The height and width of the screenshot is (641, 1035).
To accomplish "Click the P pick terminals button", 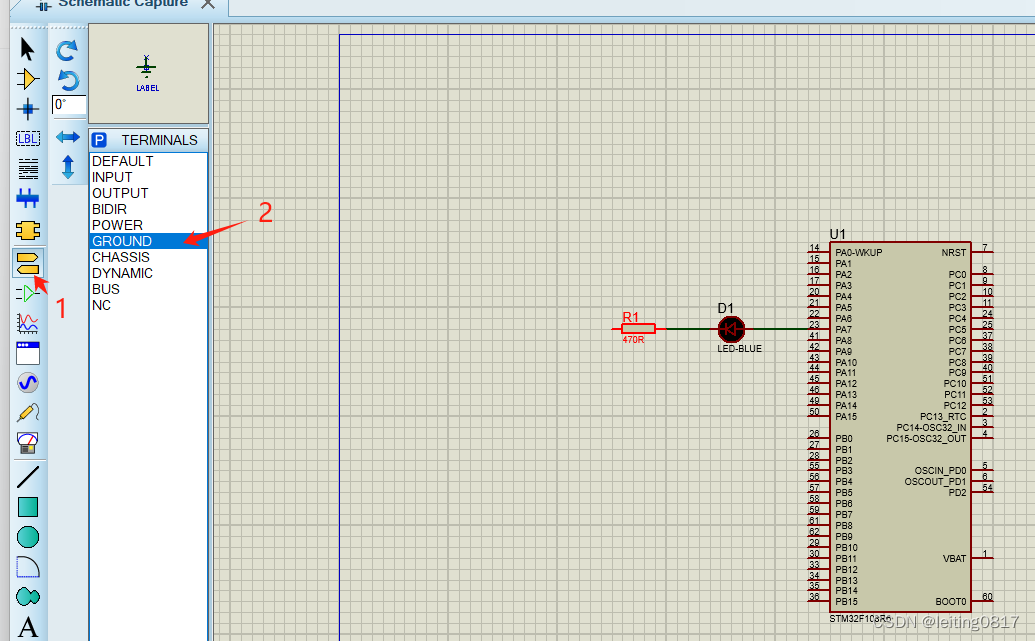I will click(99, 140).
